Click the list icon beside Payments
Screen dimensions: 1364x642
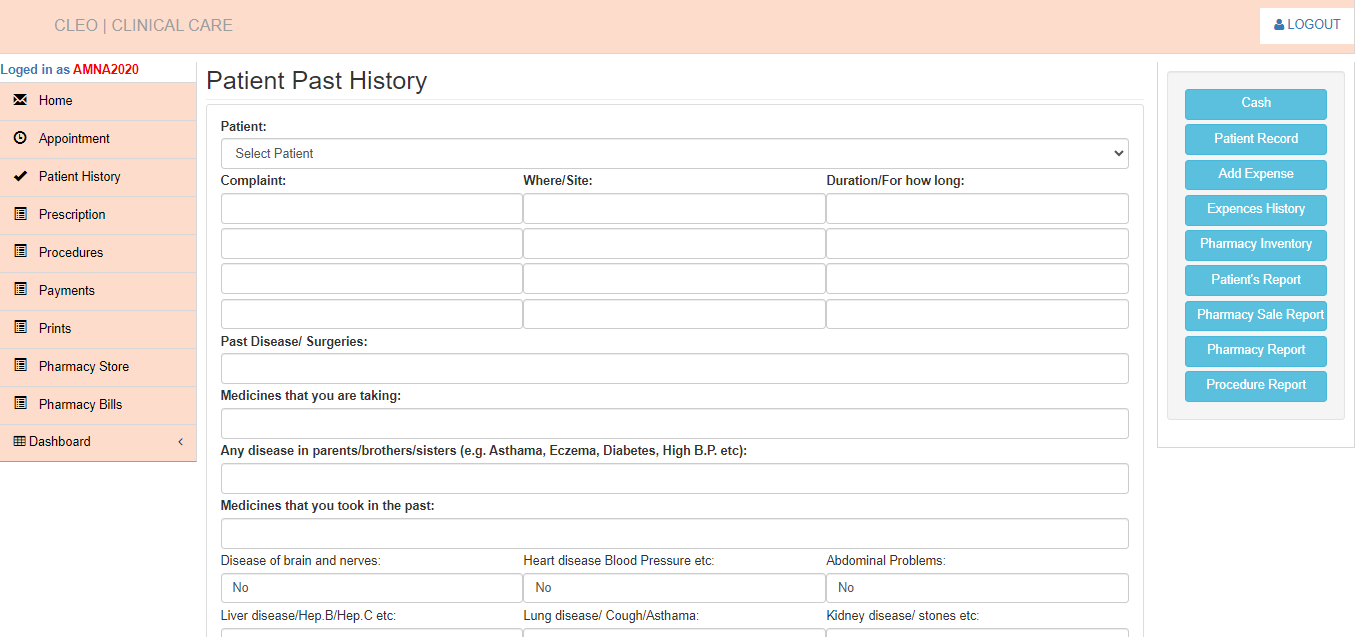(20, 290)
